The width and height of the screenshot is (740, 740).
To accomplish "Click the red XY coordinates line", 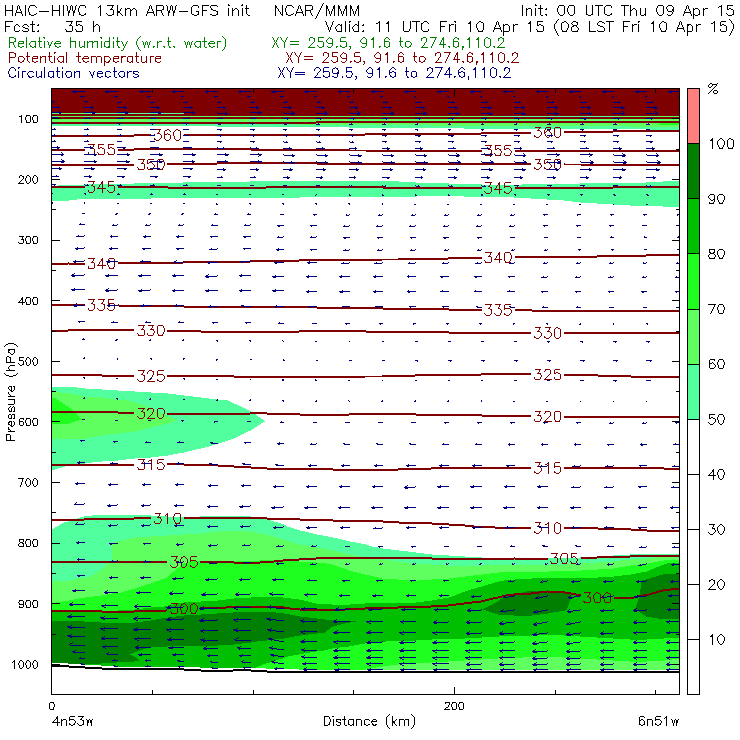I will point(402,58).
